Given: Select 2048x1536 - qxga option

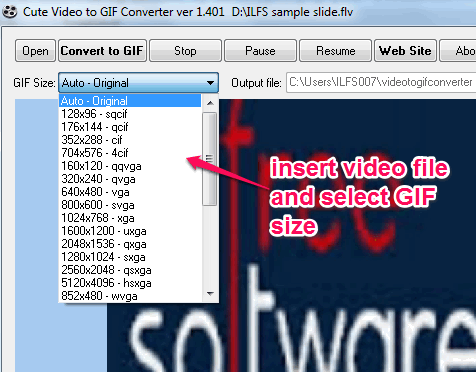Looking at the screenshot, I should 130,244.
